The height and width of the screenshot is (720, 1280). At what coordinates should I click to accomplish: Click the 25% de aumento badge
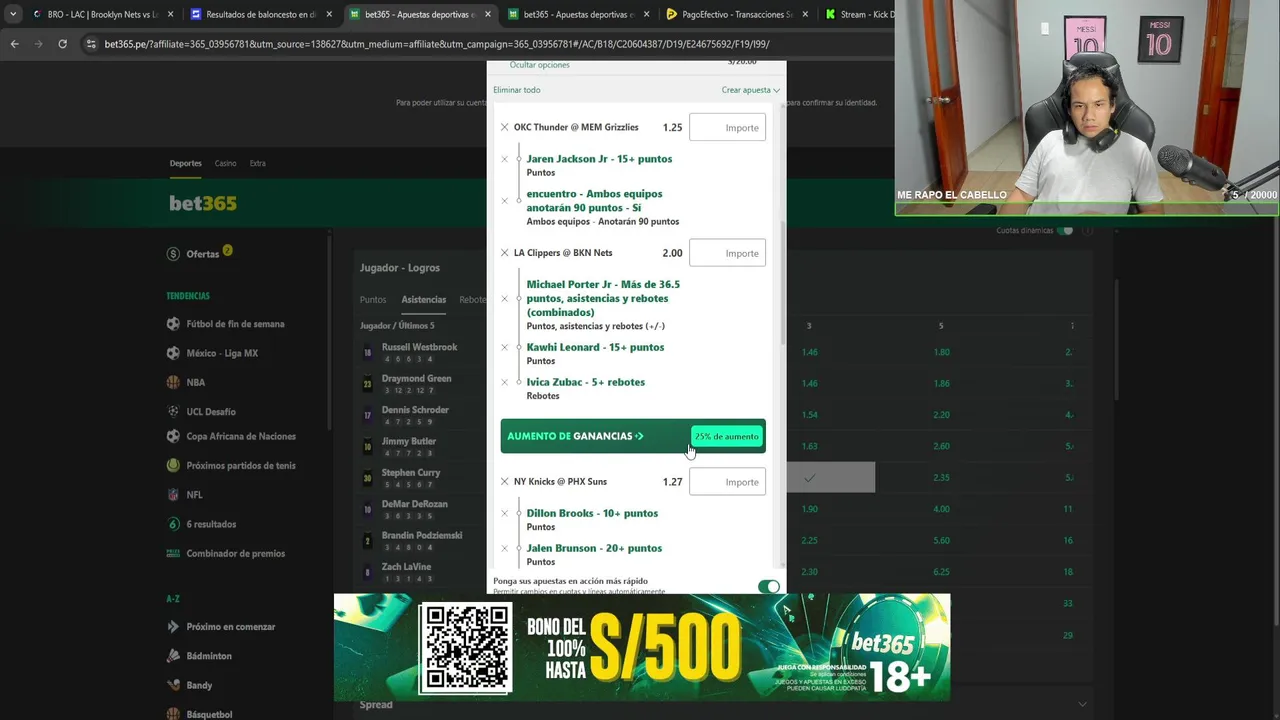727,436
